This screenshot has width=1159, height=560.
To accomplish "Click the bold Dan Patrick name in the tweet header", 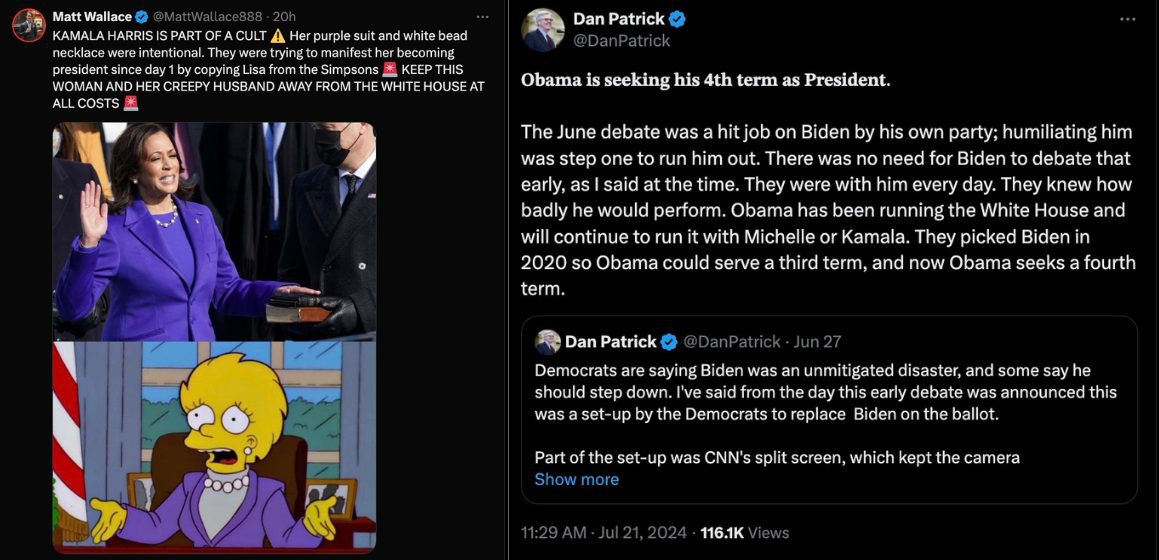I will pyautogui.click(x=616, y=19).
